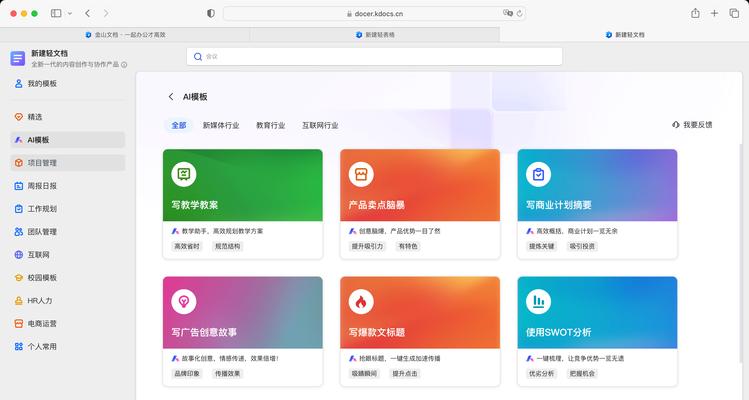Switch to the 金山文档 browser tab

pyautogui.click(x=125, y=34)
